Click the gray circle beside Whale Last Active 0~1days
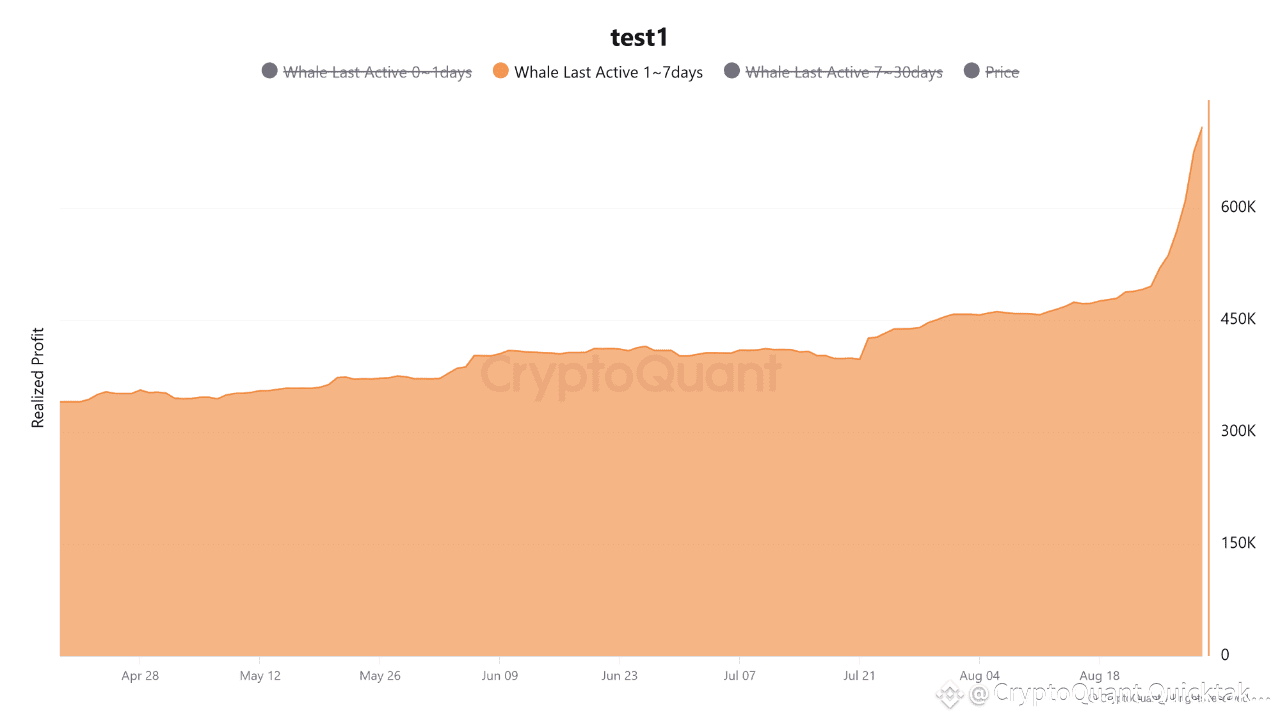Screen dimensions: 1280x720 pyautogui.click(x=269, y=71)
